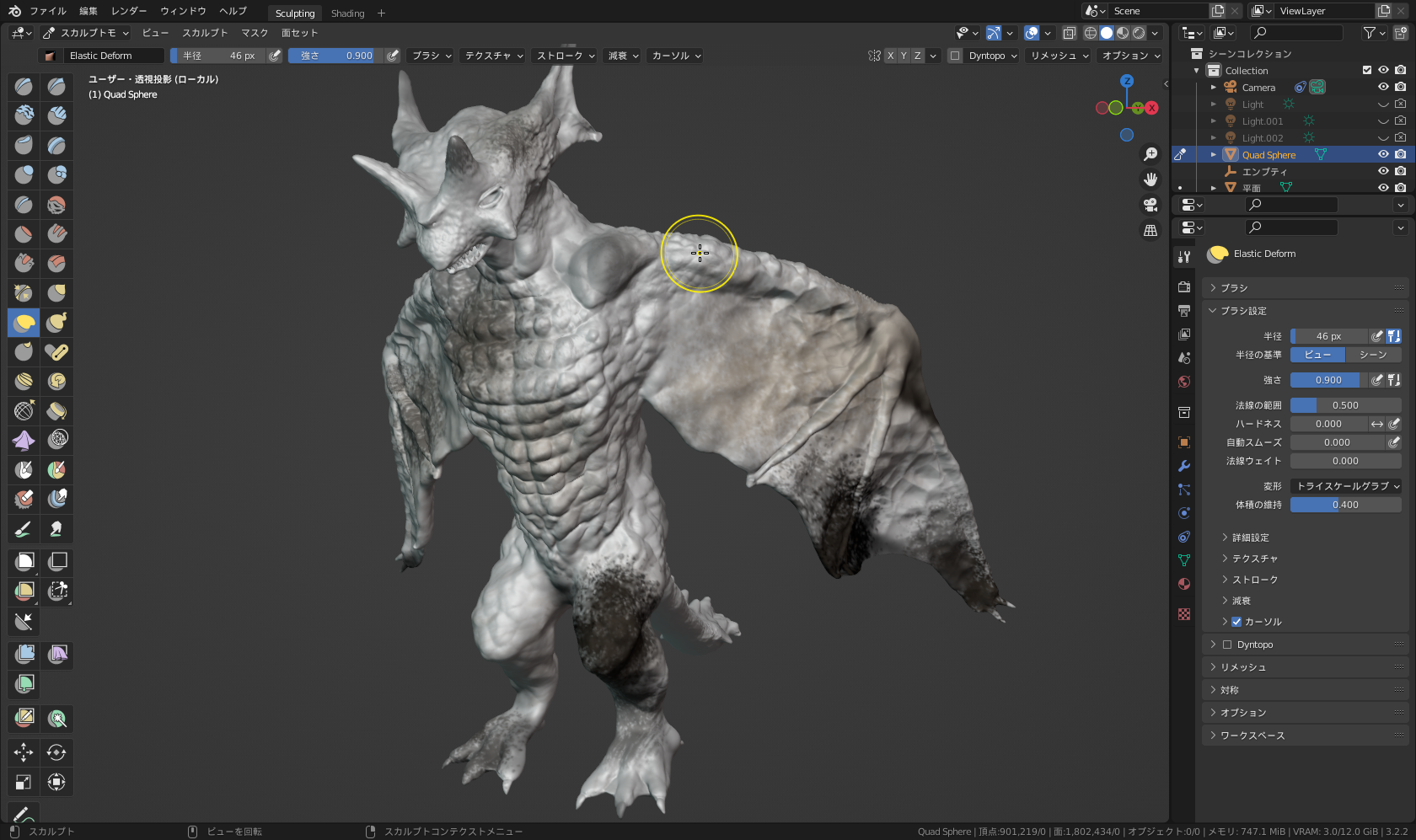Open the レンダー menu
The image size is (1416, 840).
click(128, 11)
